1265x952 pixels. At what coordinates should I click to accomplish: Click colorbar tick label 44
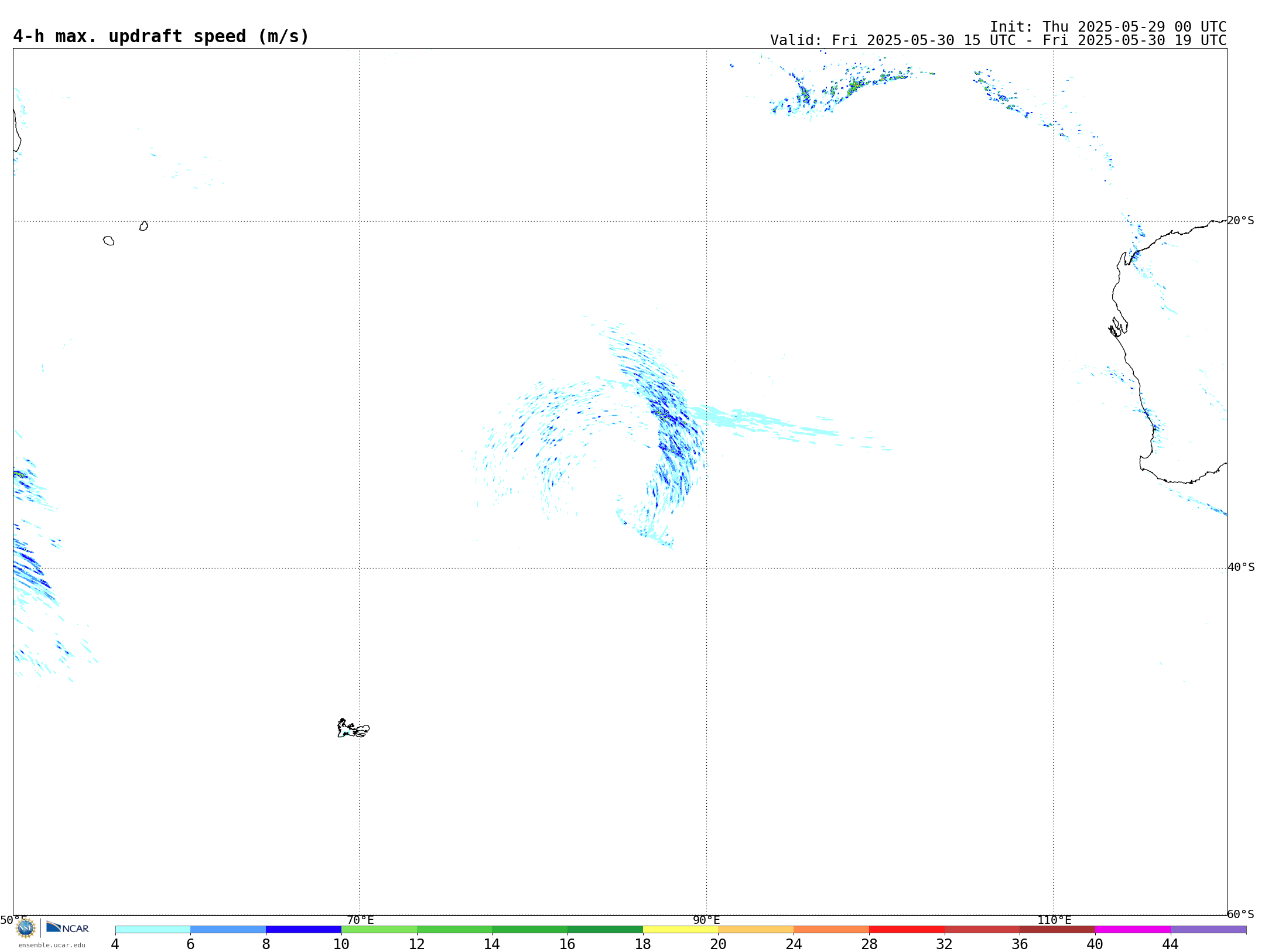pyautogui.click(x=1171, y=944)
